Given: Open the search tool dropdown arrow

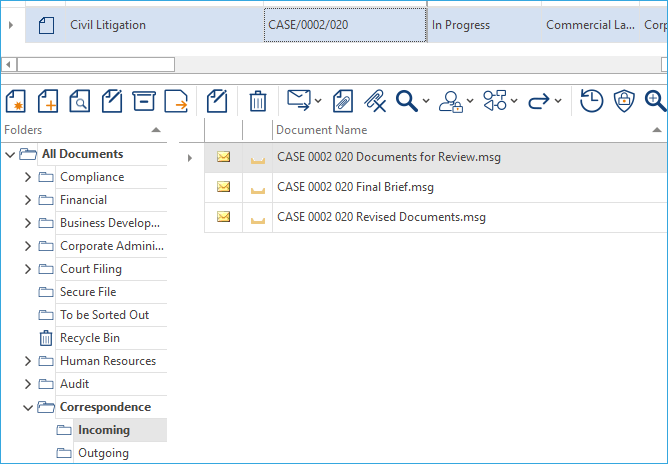Looking at the screenshot, I should [426, 101].
